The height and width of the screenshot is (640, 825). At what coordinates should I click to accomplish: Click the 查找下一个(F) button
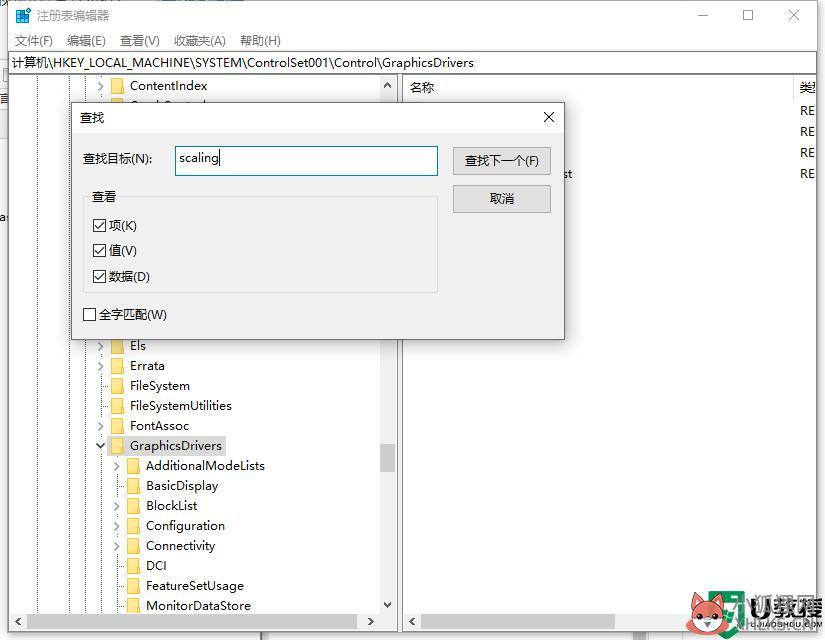pos(501,161)
